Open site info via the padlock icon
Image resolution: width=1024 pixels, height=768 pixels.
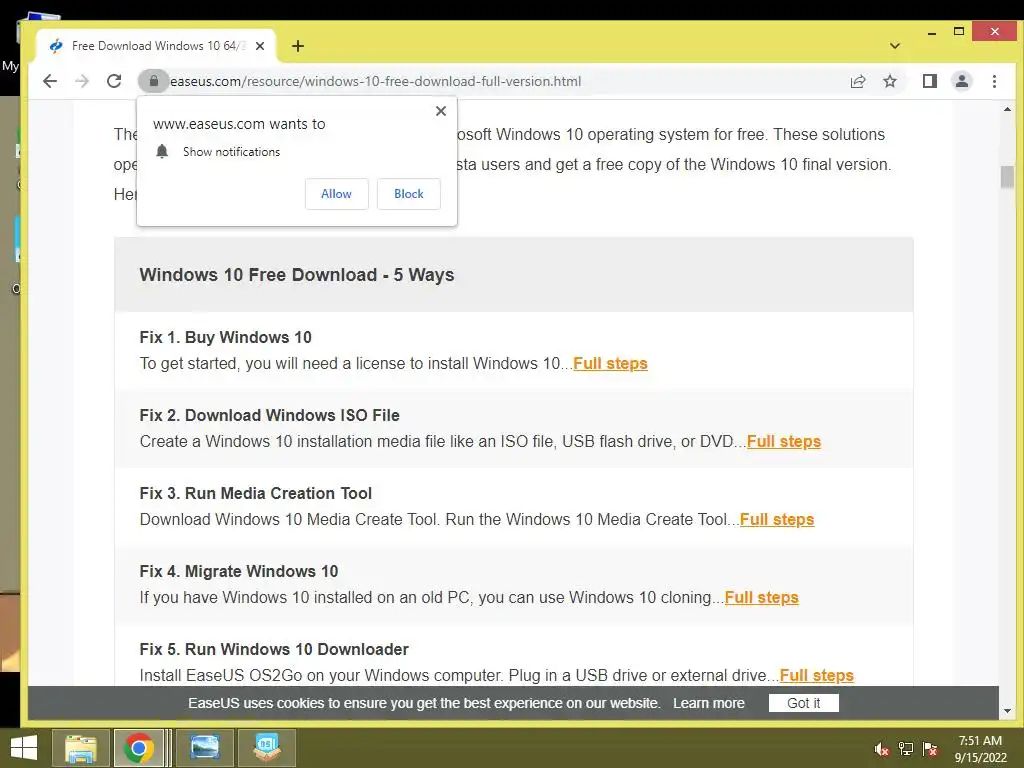[x=154, y=81]
